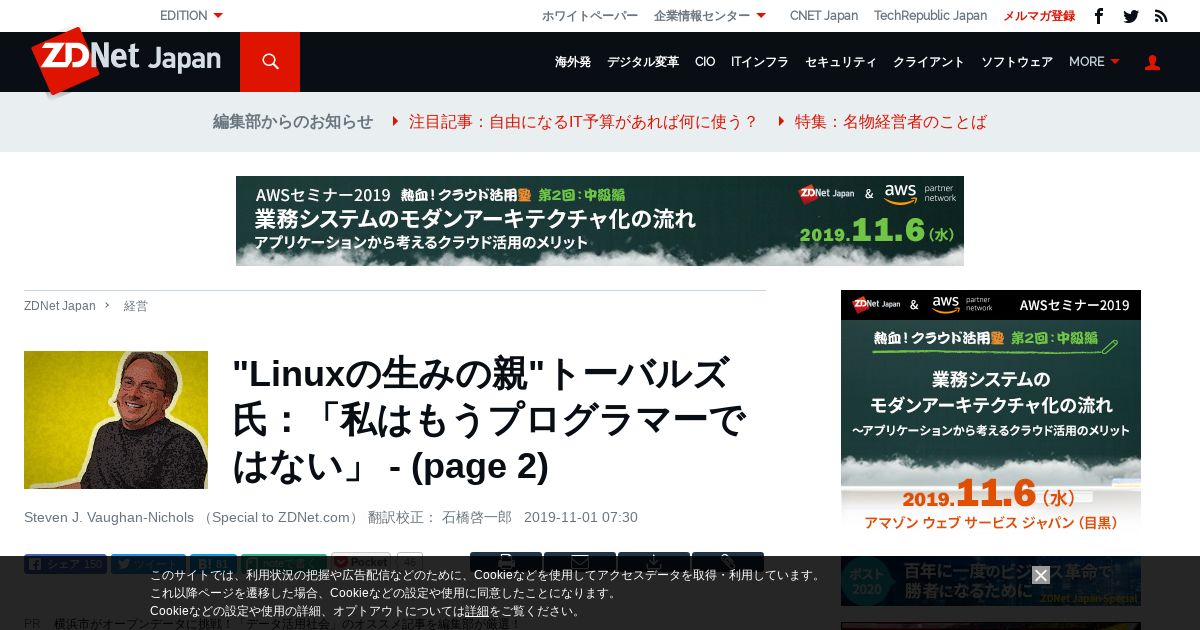Print the article with the printer icon
This screenshot has width=1200, height=630.
[506, 562]
